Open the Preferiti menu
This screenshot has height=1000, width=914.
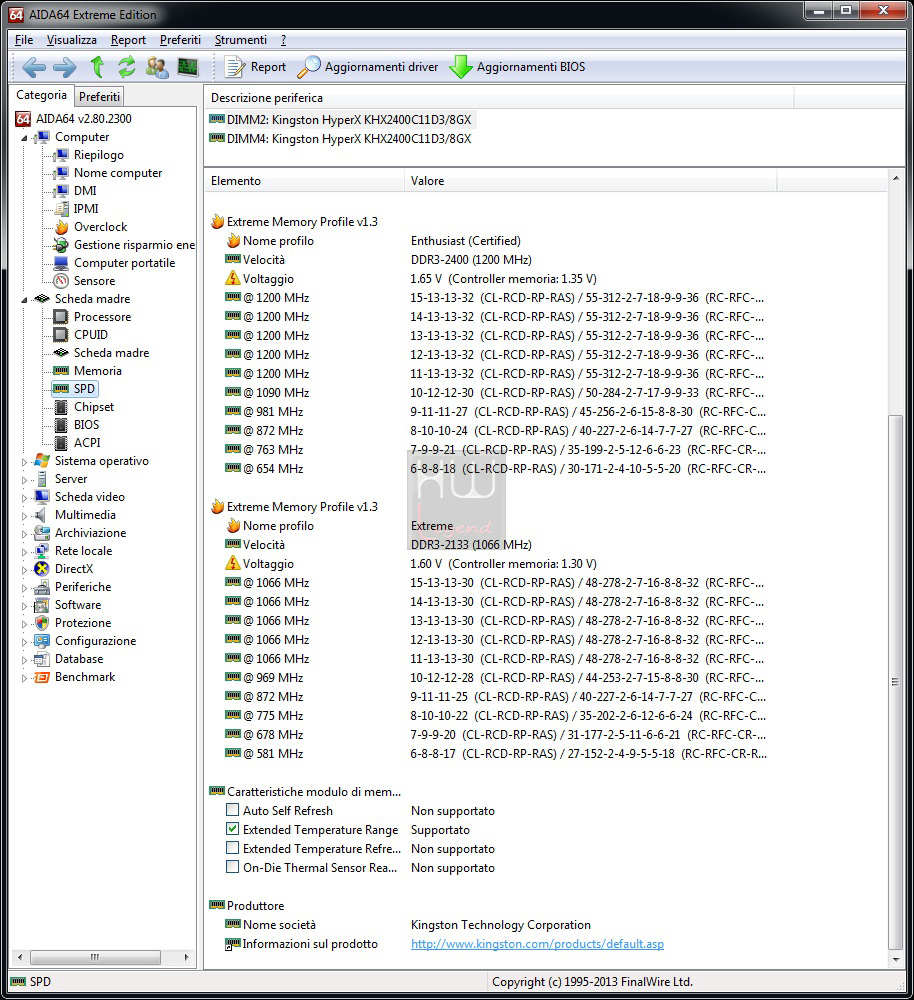180,40
